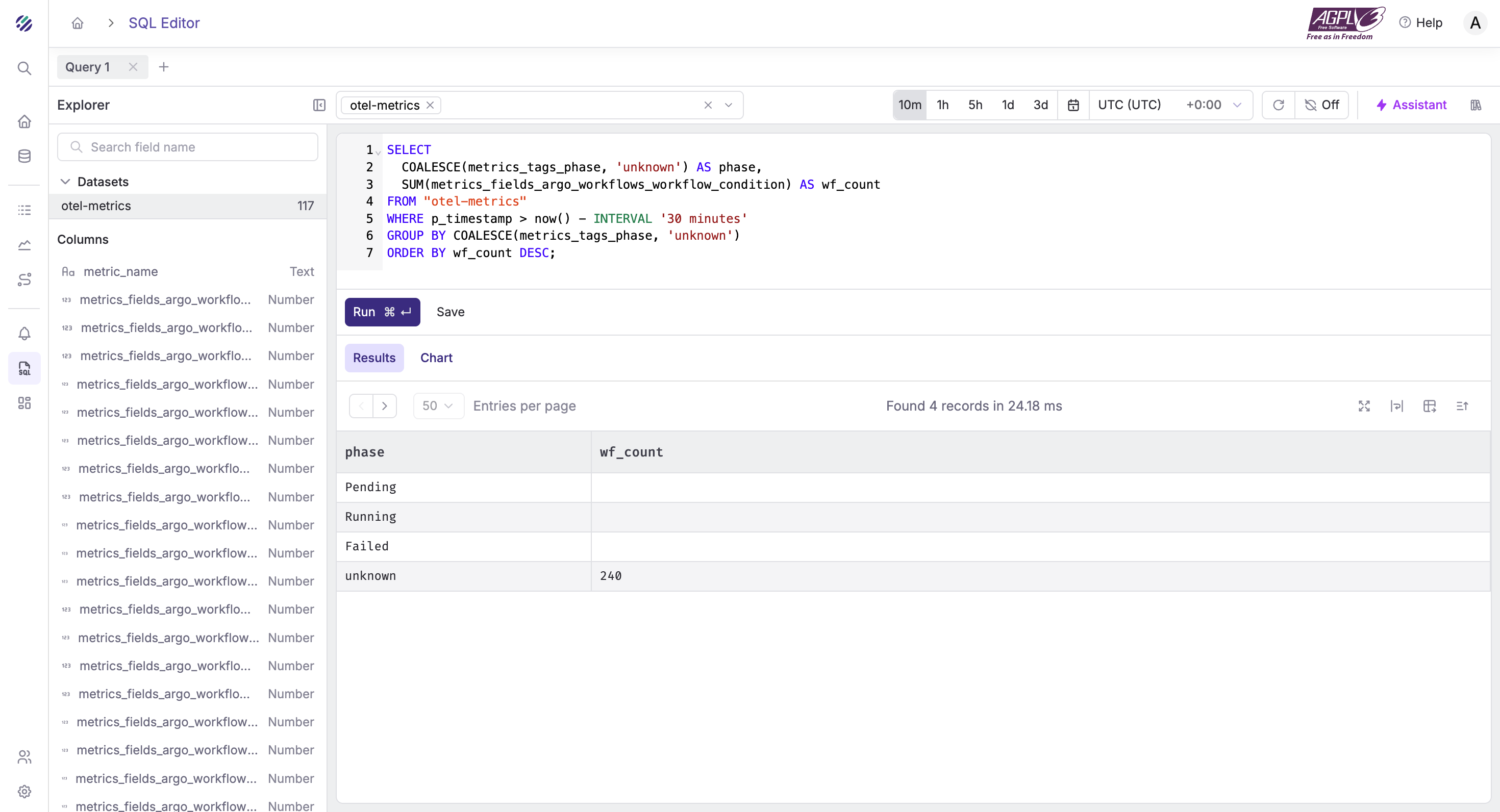1500x812 pixels.
Task: Expand results table to fullscreen
Action: [x=1364, y=405]
